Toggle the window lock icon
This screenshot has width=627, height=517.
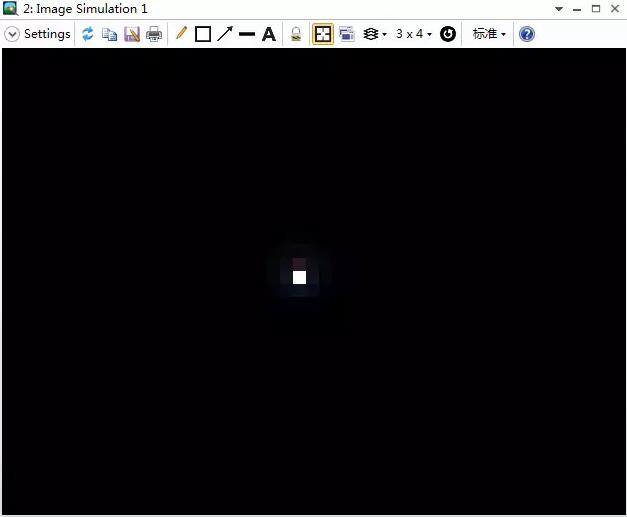point(296,34)
